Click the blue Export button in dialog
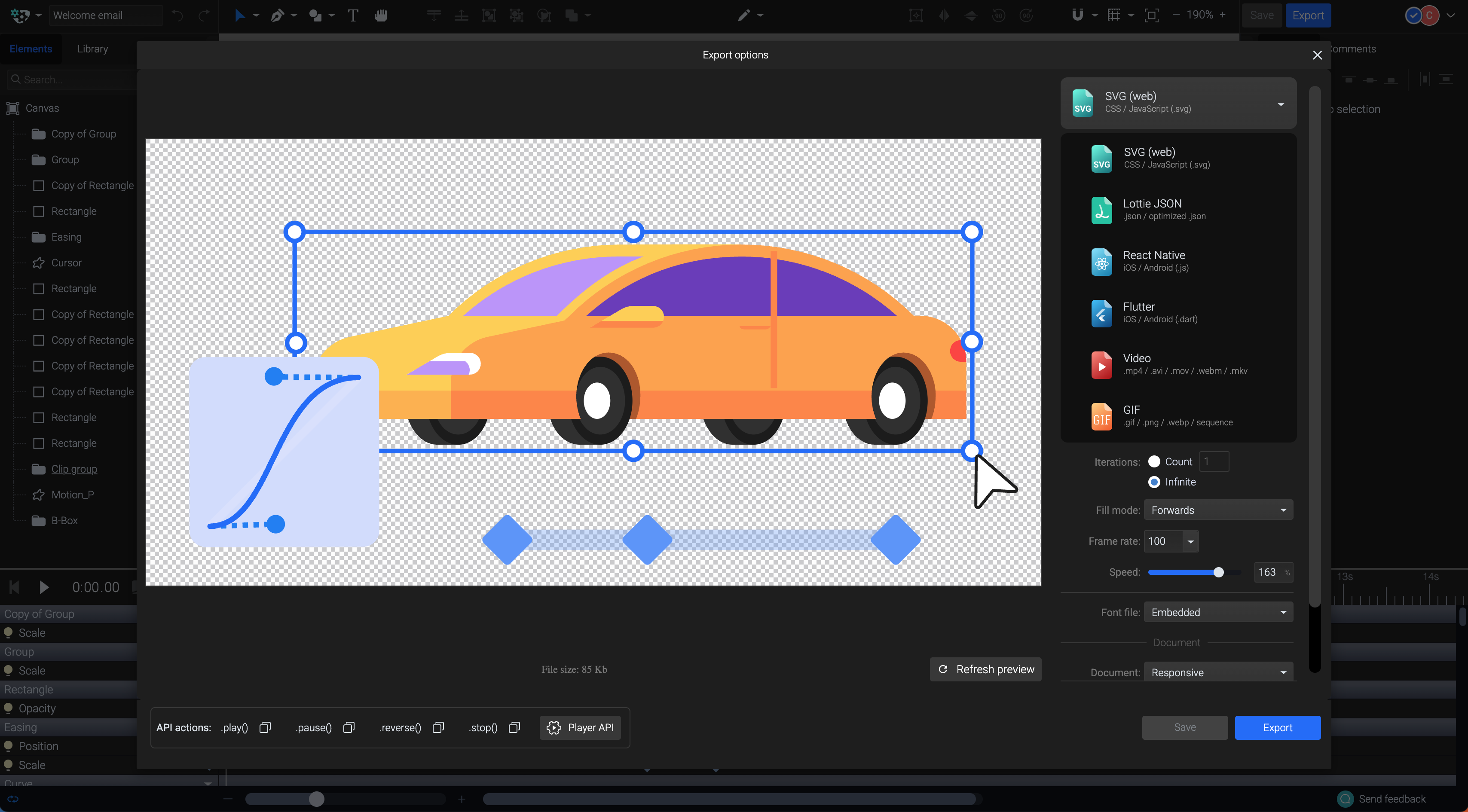This screenshot has width=1468, height=812. tap(1277, 727)
